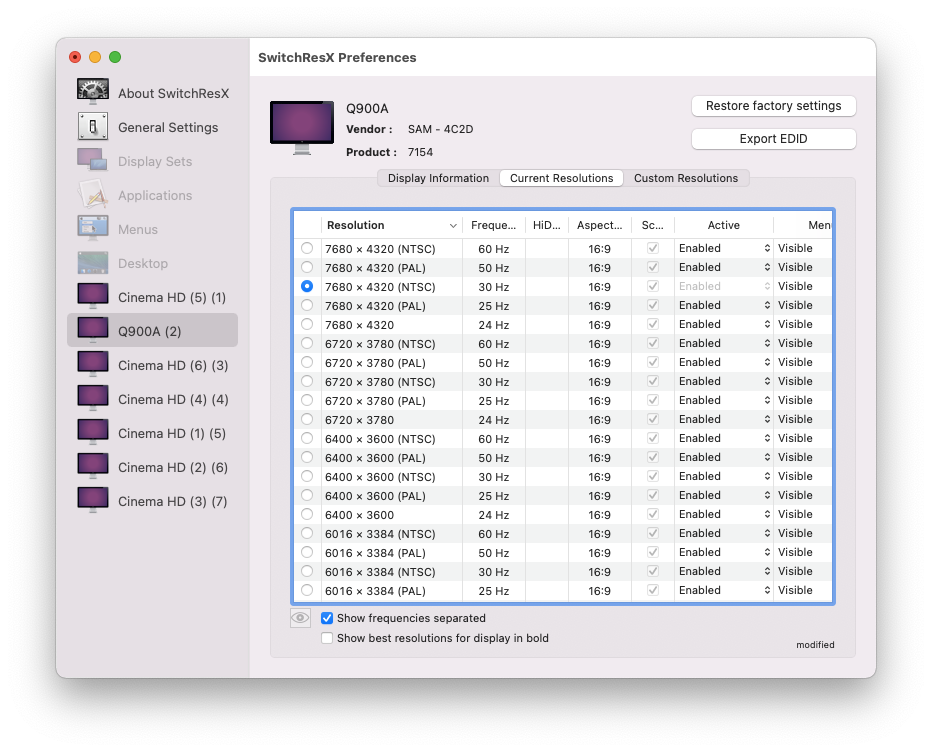Viewport: 932px width, 752px height.
Task: Open Enabled dropdown for 6720 × 3780 (PAL) 50 Hz
Action: coord(724,362)
